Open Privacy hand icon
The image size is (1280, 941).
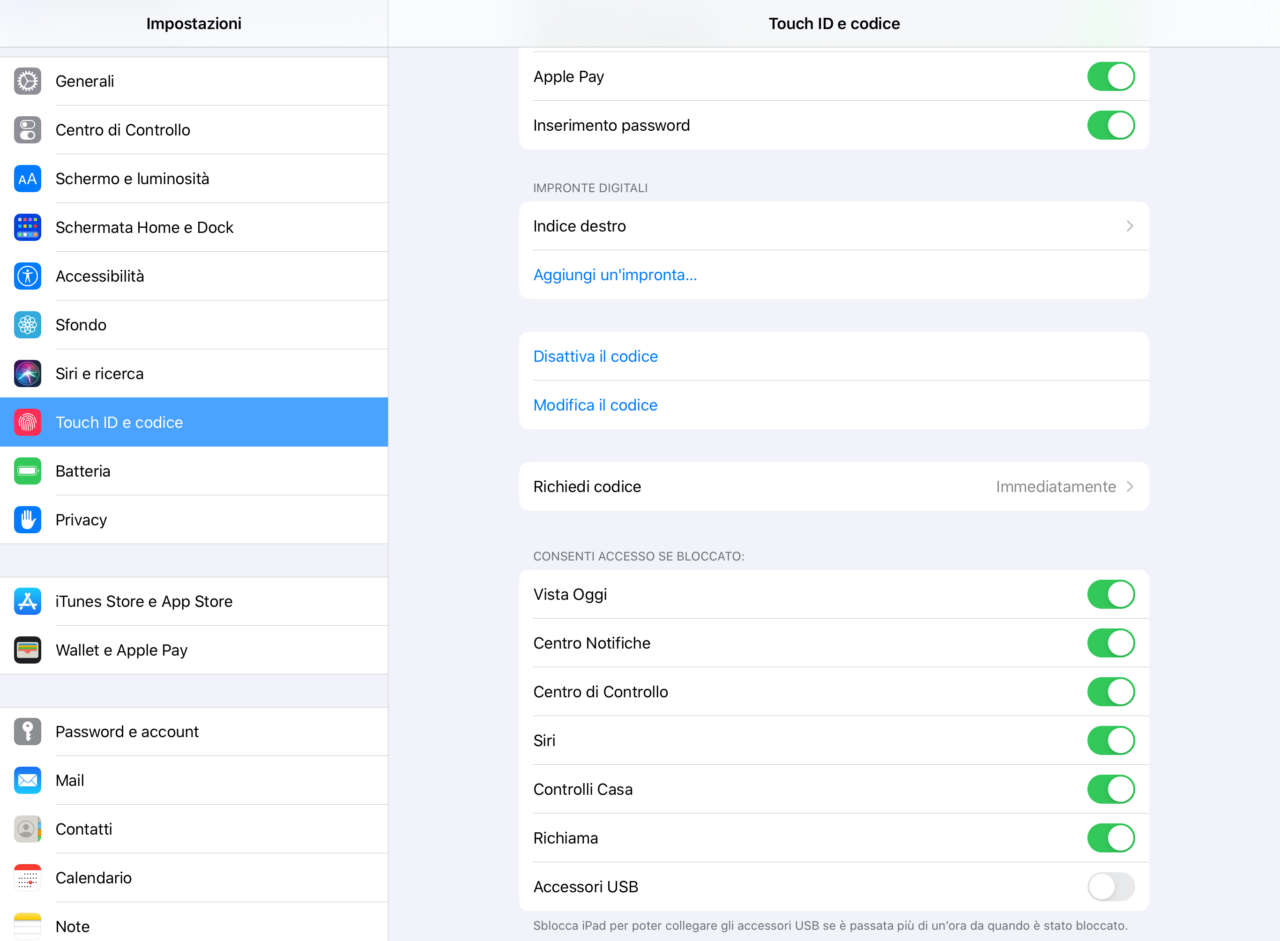[28, 520]
